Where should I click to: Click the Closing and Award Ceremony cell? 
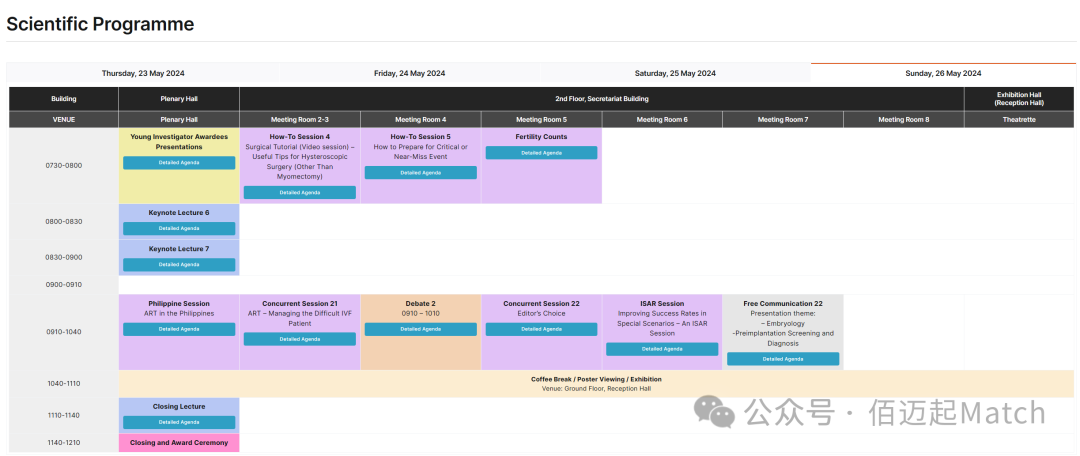[179, 442]
